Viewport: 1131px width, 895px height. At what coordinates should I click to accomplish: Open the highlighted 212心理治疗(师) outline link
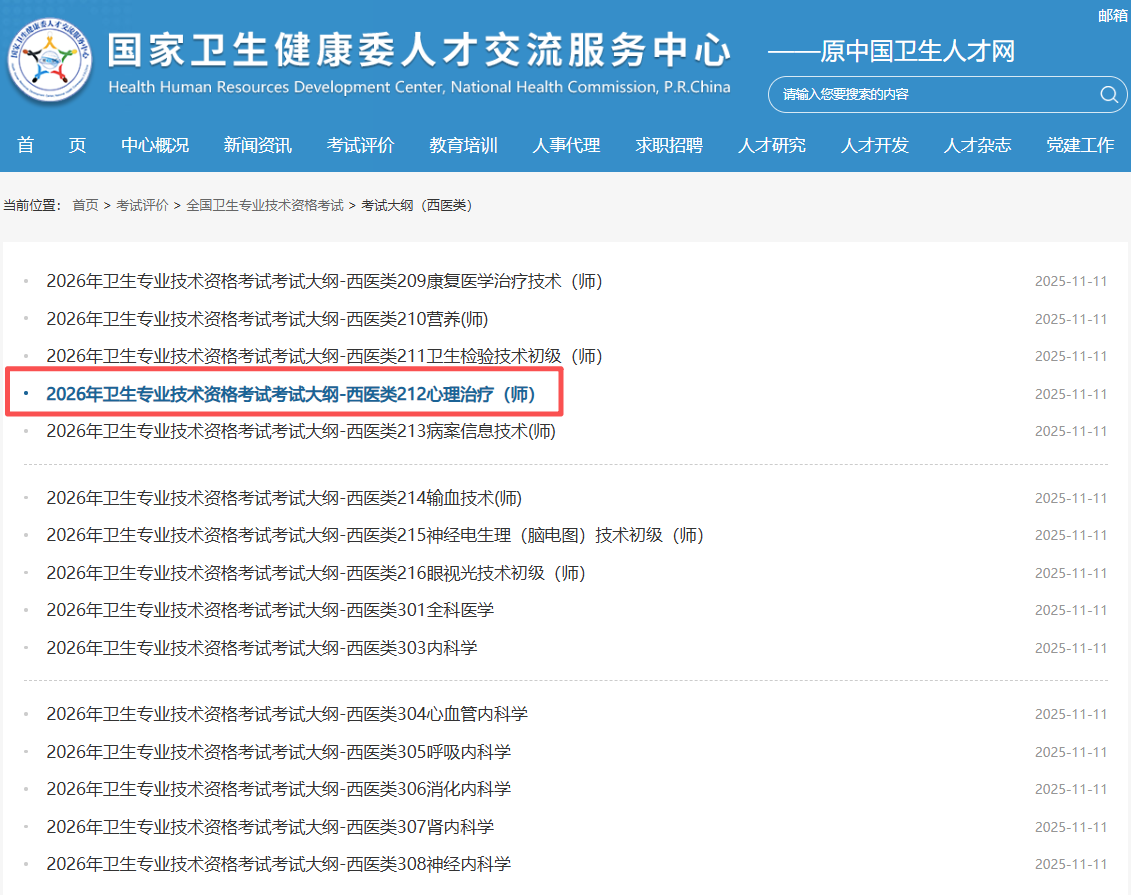[291, 394]
